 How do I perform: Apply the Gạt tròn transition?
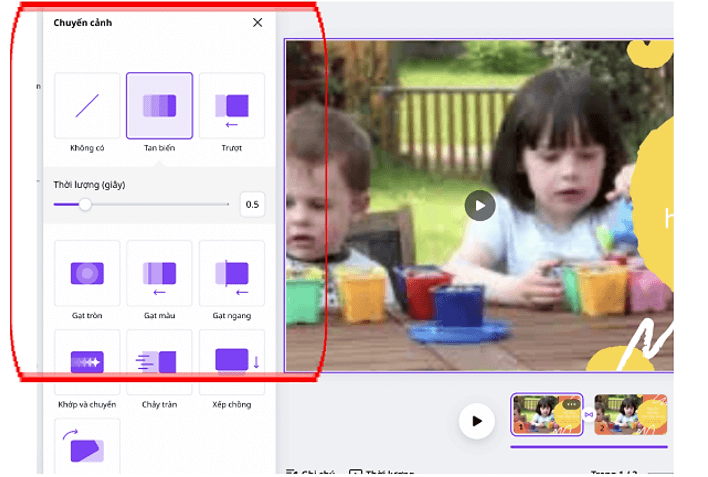pyautogui.click(x=87, y=273)
